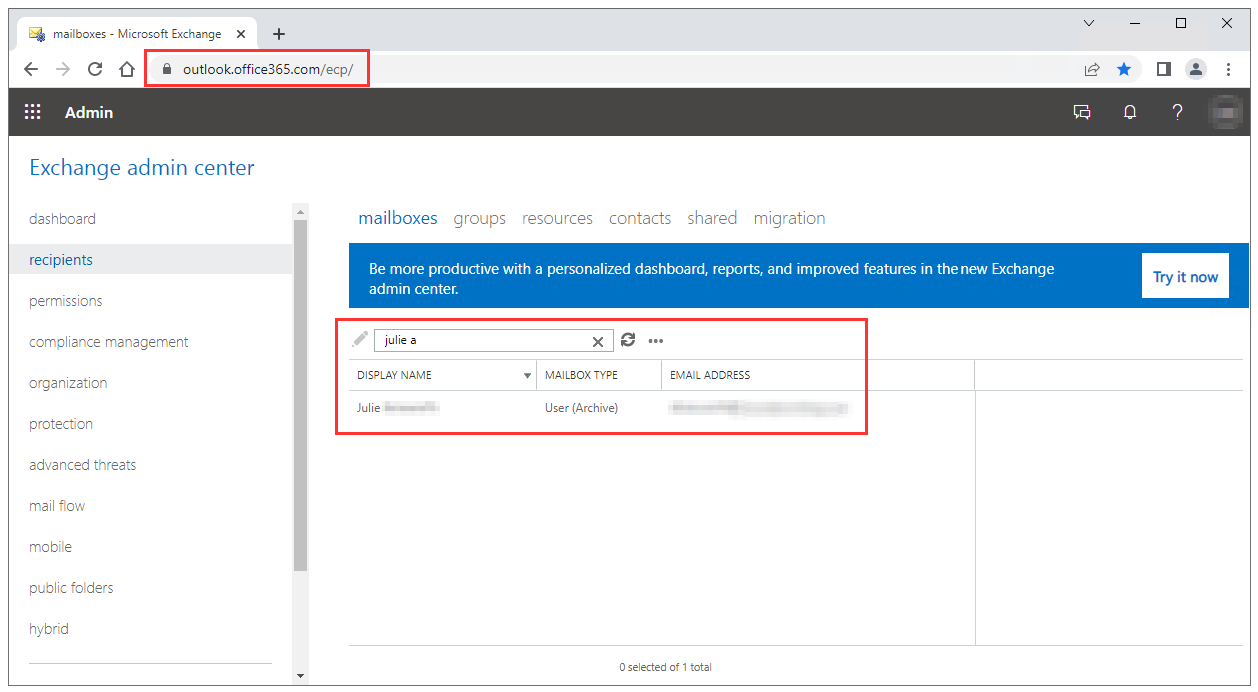
Task: Switch to the resources tab
Action: pos(557,218)
